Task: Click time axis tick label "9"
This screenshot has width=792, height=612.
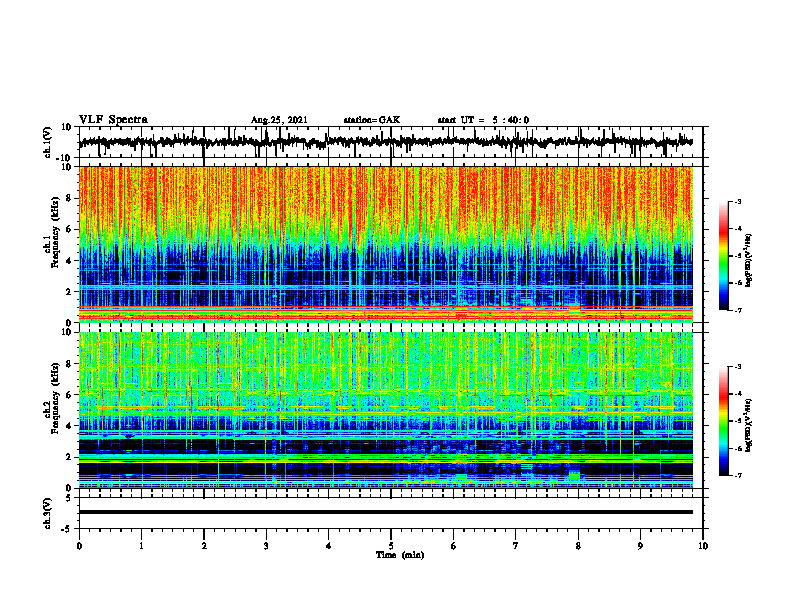Action: (x=640, y=546)
